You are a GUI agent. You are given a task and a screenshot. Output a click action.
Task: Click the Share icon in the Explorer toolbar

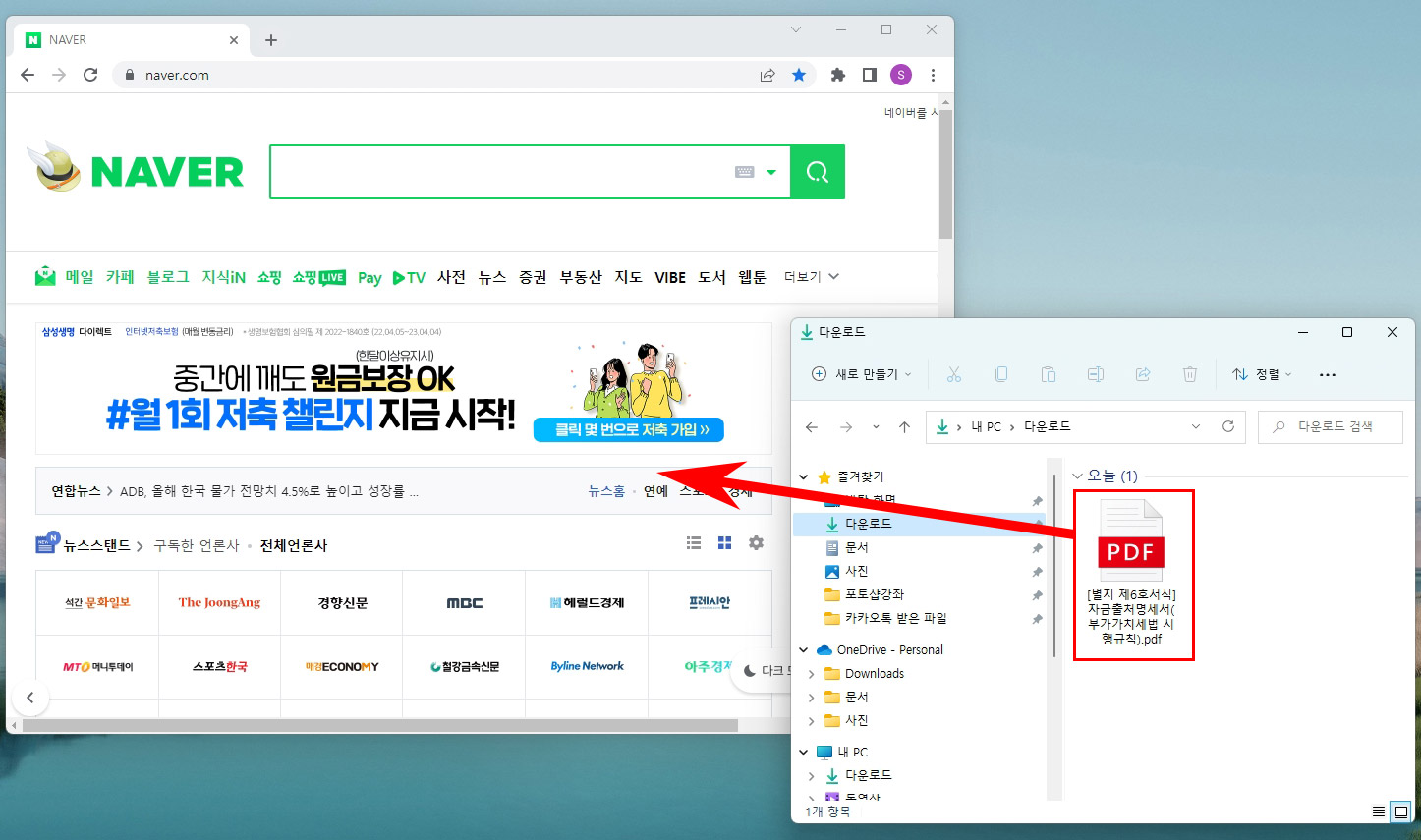(1142, 374)
